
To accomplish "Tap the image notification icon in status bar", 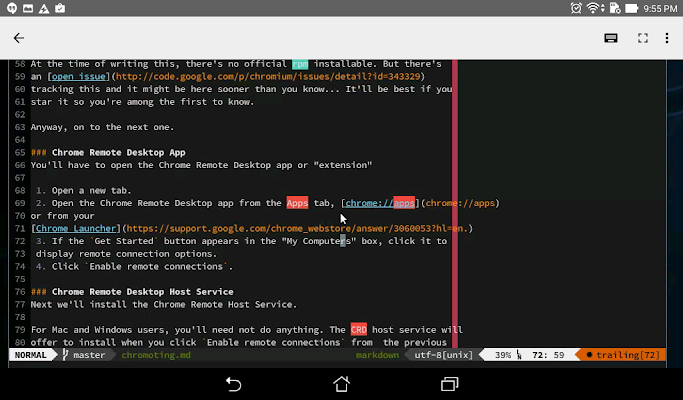I will [x=28, y=8].
